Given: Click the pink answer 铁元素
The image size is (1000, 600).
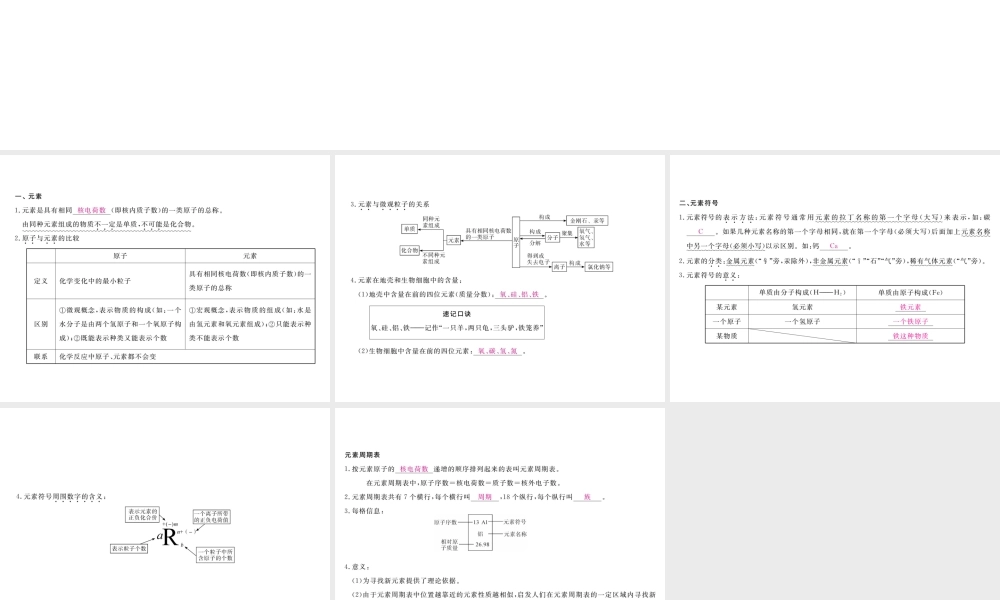Looking at the screenshot, I should tap(910, 307).
